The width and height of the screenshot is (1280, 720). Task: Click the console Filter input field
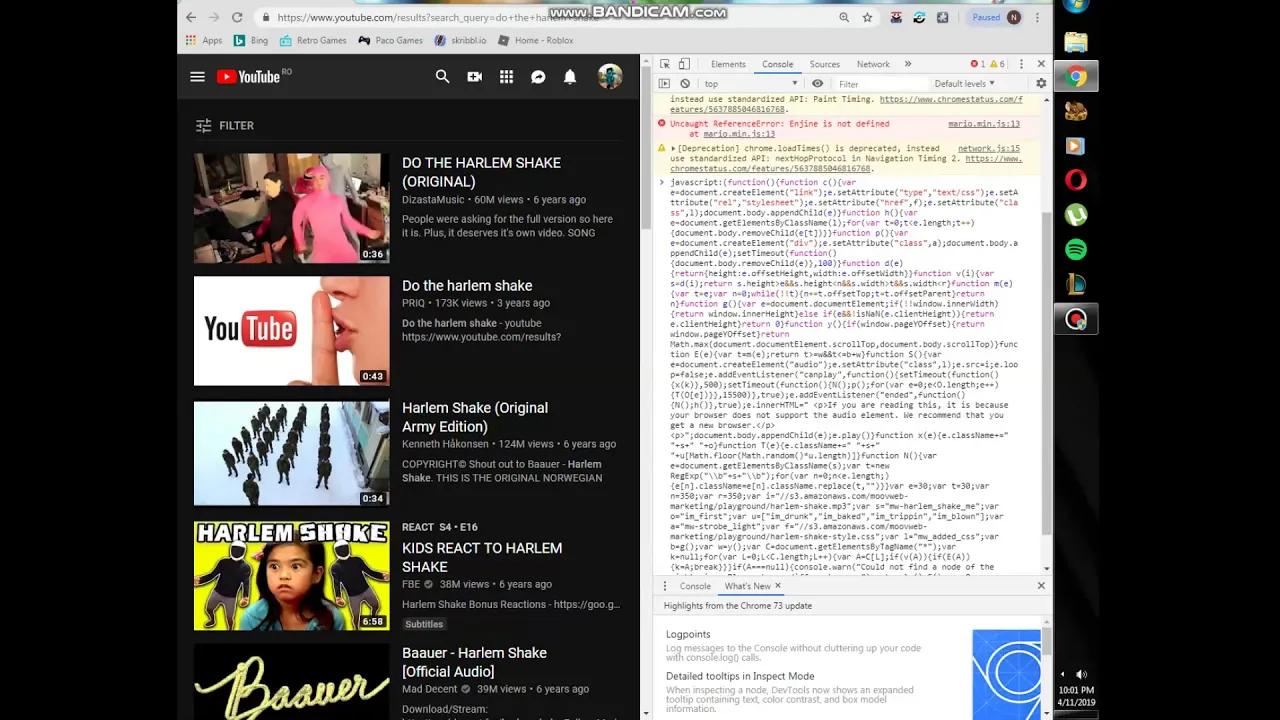880,84
